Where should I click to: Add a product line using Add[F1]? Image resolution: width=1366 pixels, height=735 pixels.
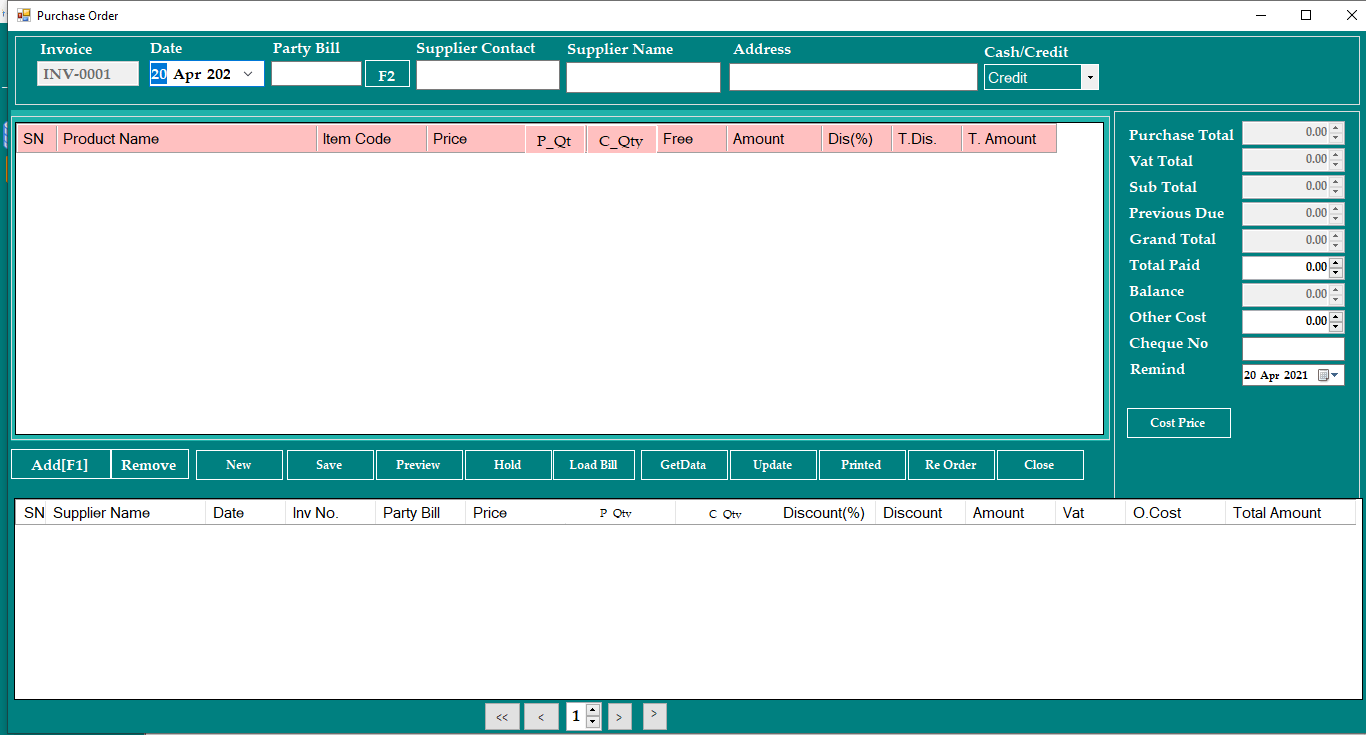coord(60,464)
